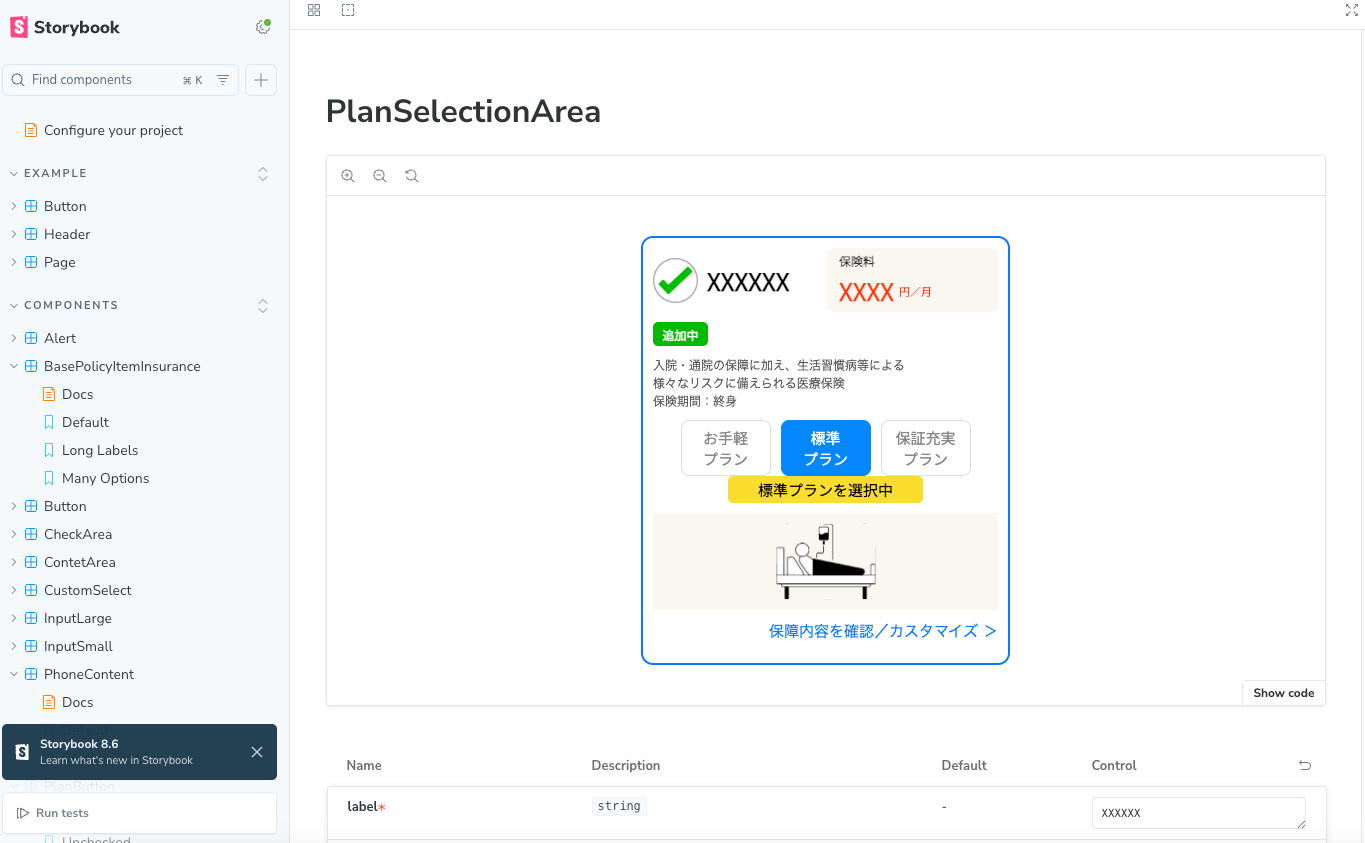The image size is (1365, 843).
Task: Select the 保証充実プラン option
Action: tap(925, 447)
